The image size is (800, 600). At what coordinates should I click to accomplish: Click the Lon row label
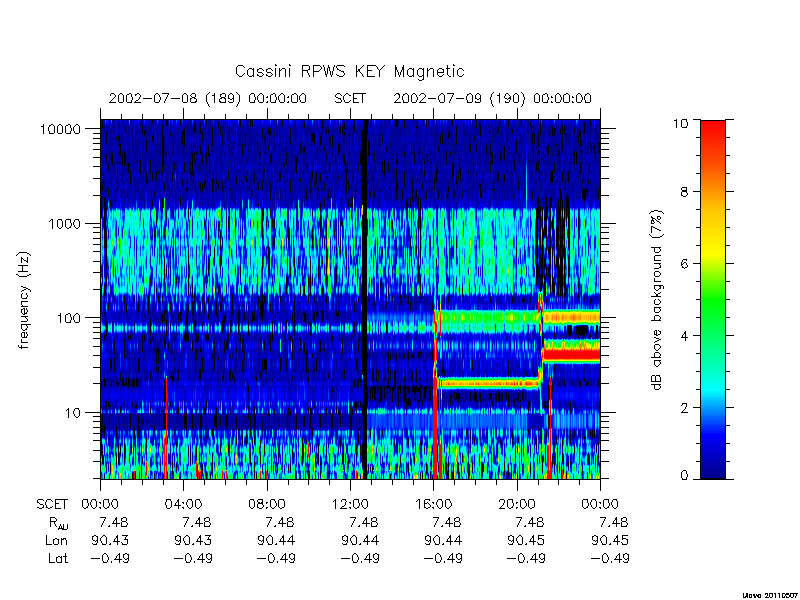click(57, 540)
